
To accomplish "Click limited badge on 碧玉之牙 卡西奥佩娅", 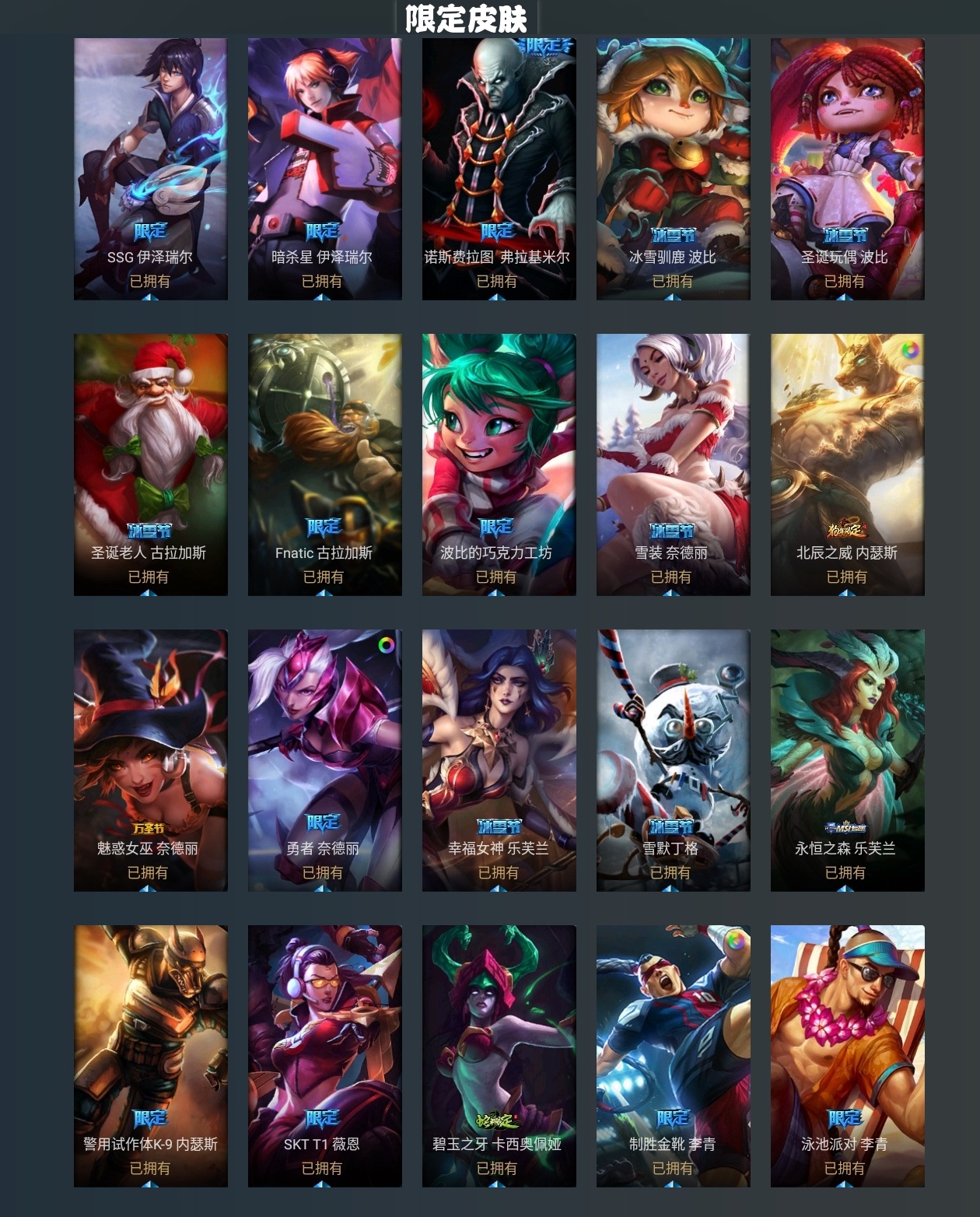I will click(x=496, y=1120).
